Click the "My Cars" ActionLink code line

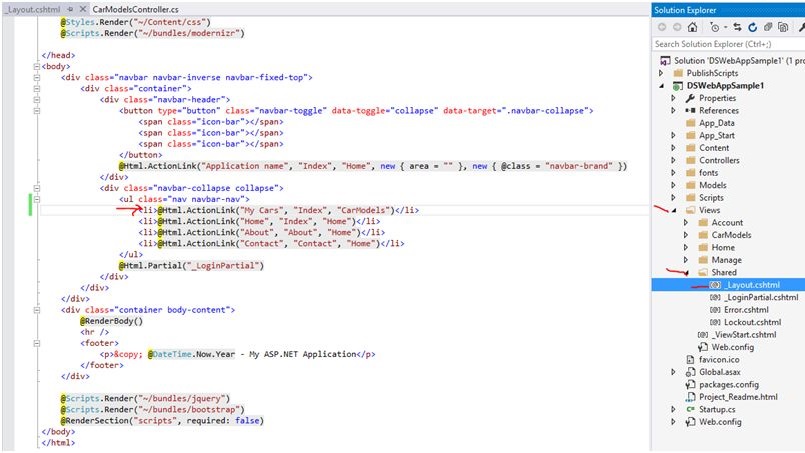[279, 211]
